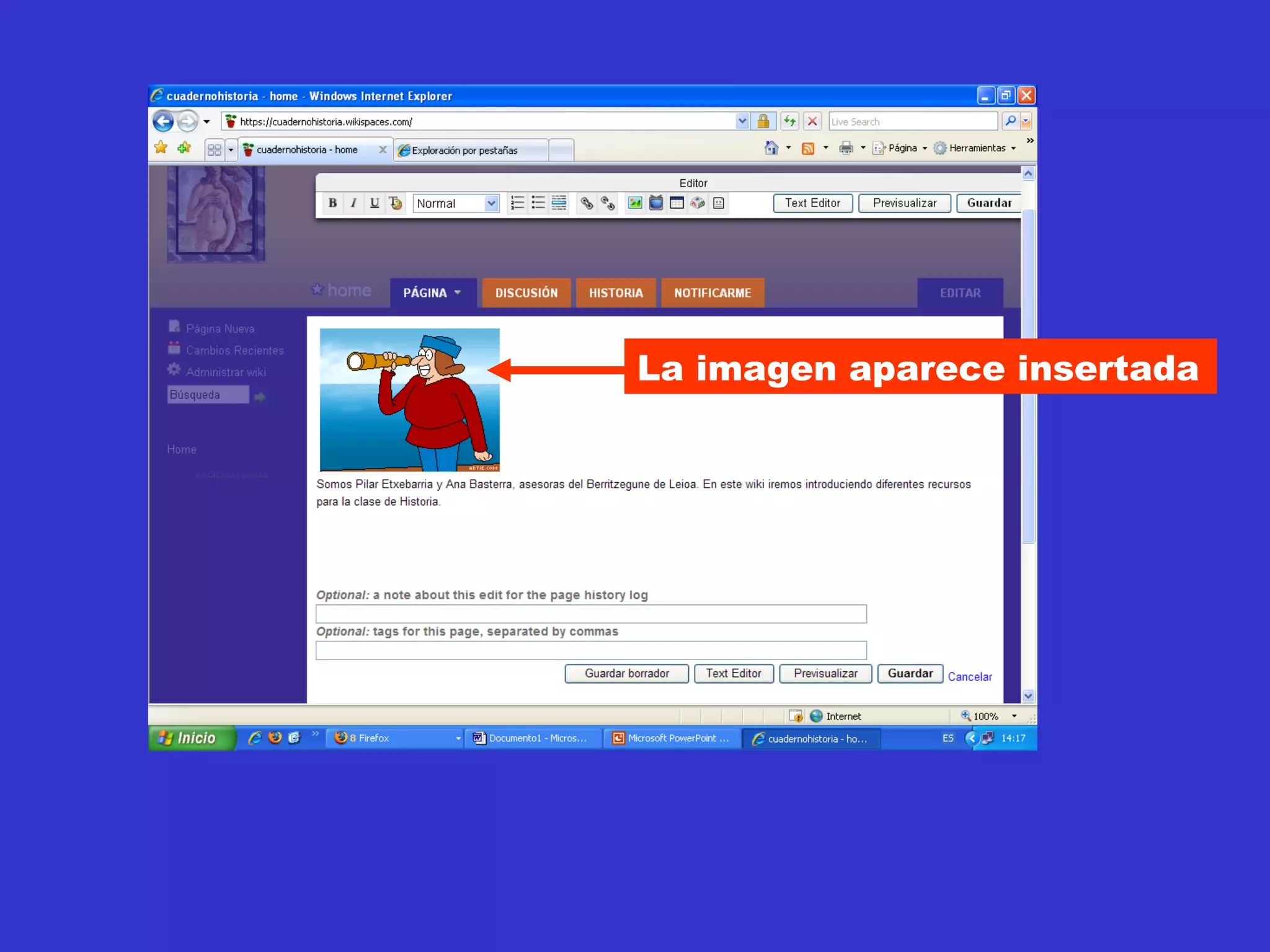Open the NOTIFICARME tab
The height and width of the screenshot is (952, 1270).
(713, 293)
